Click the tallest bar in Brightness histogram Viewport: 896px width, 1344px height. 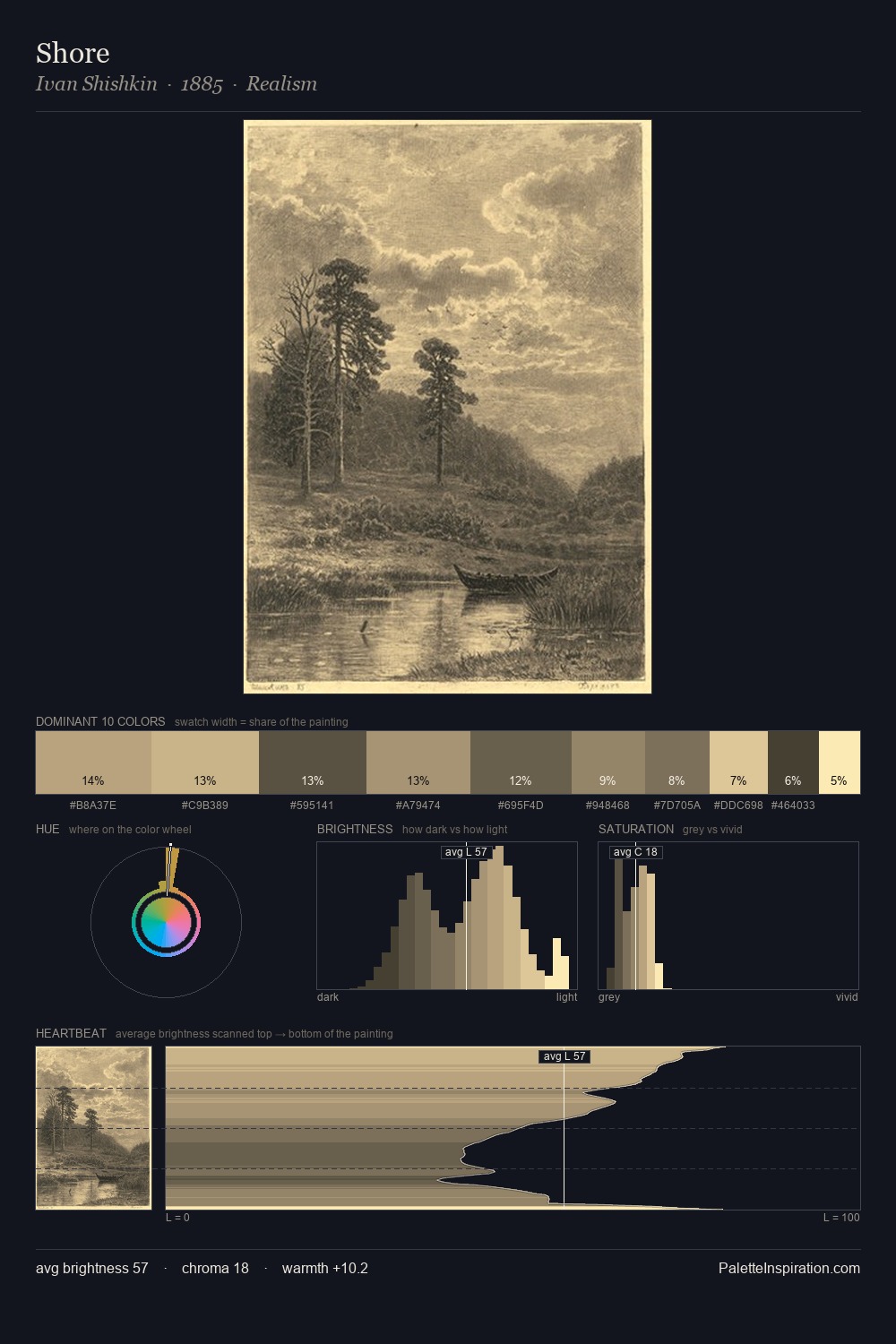(x=497, y=918)
